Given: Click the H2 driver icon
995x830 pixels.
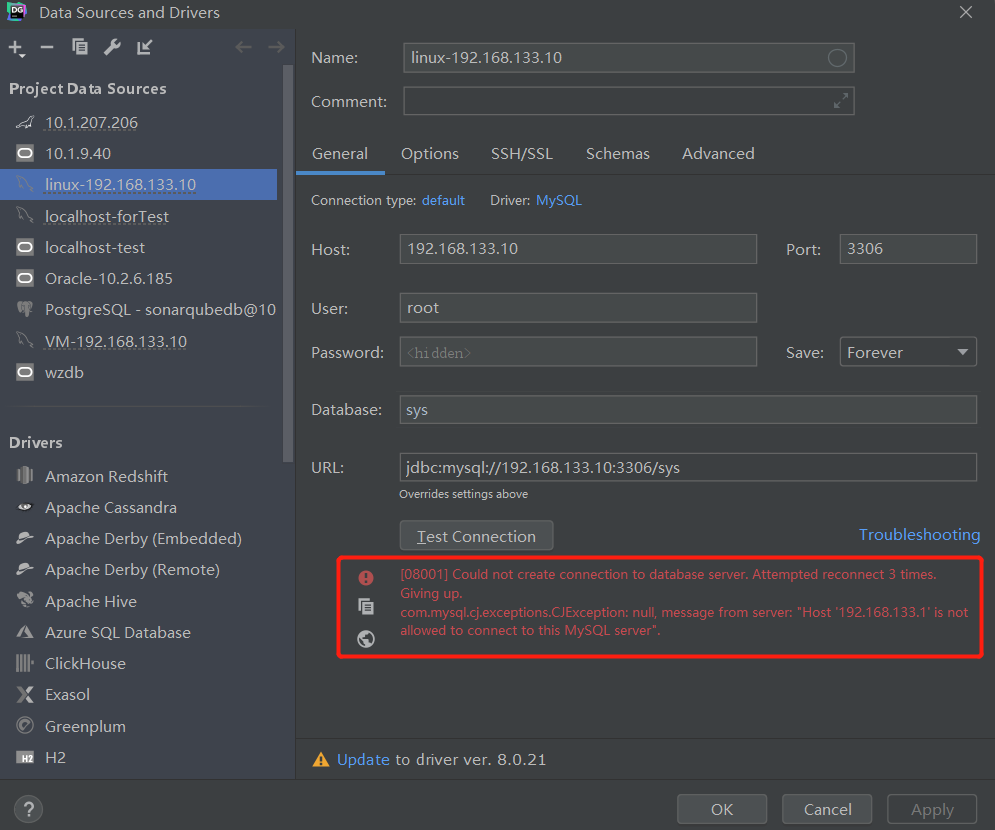Looking at the screenshot, I should [25, 758].
